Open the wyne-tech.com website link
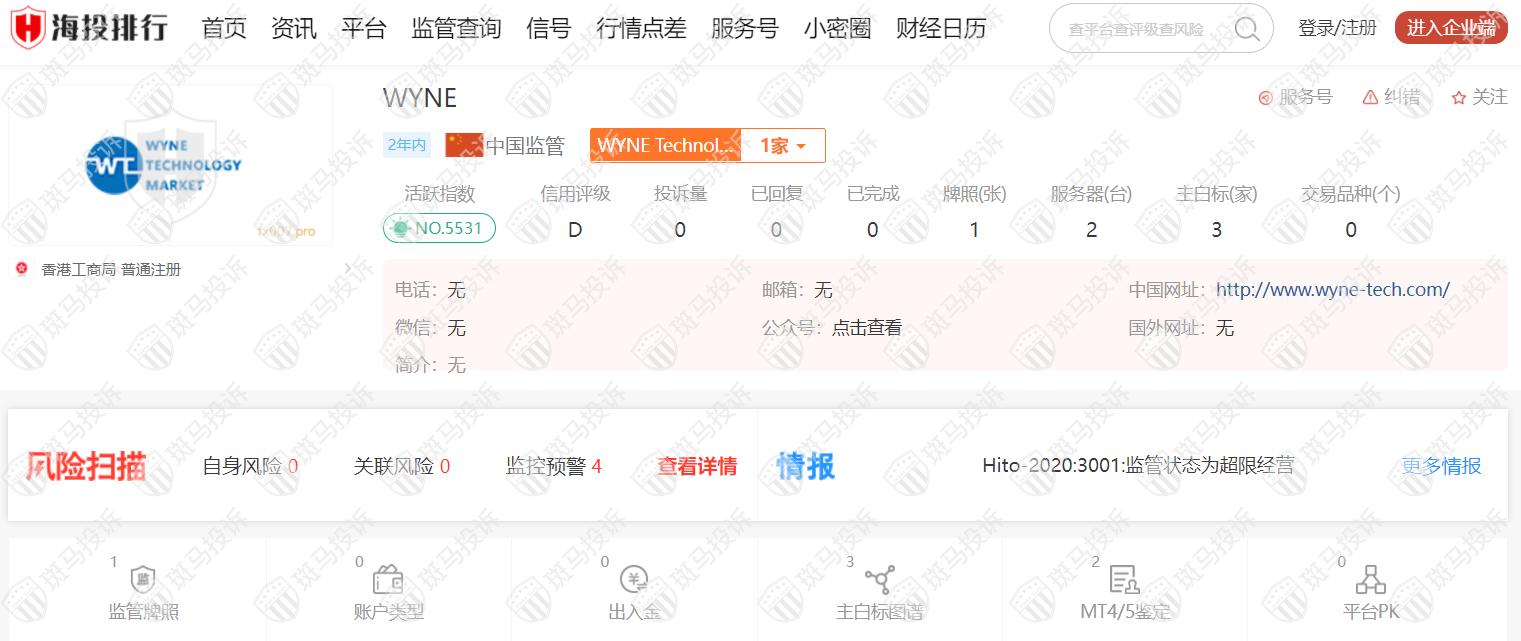The height and width of the screenshot is (641, 1521). (1332, 290)
